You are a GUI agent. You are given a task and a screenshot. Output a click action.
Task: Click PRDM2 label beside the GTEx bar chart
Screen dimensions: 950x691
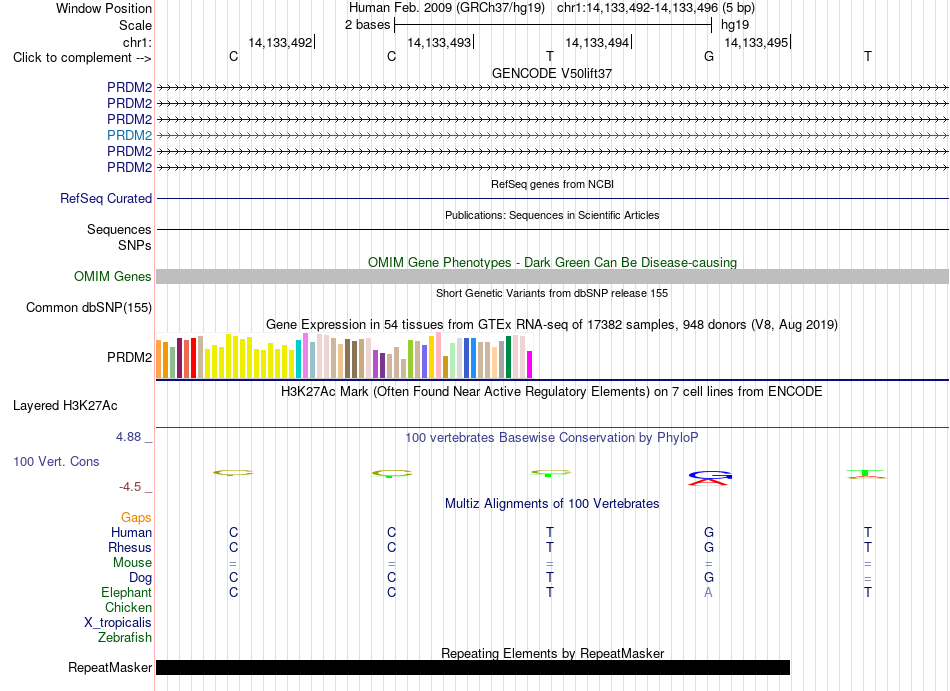click(x=129, y=357)
